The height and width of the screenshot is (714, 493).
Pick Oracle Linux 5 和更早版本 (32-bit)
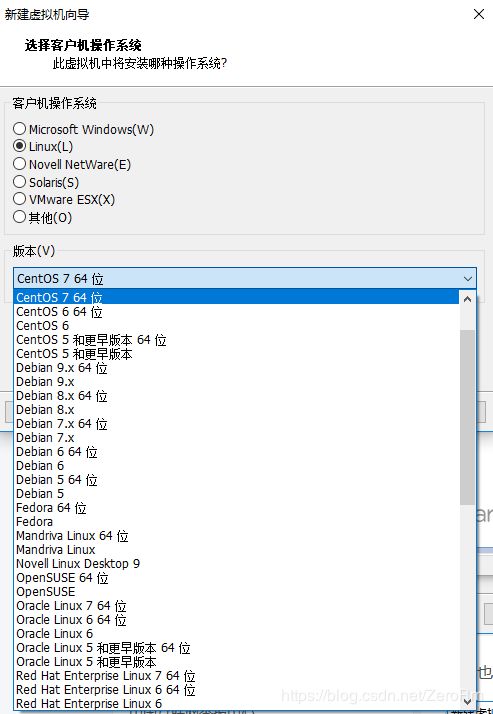click(236, 662)
